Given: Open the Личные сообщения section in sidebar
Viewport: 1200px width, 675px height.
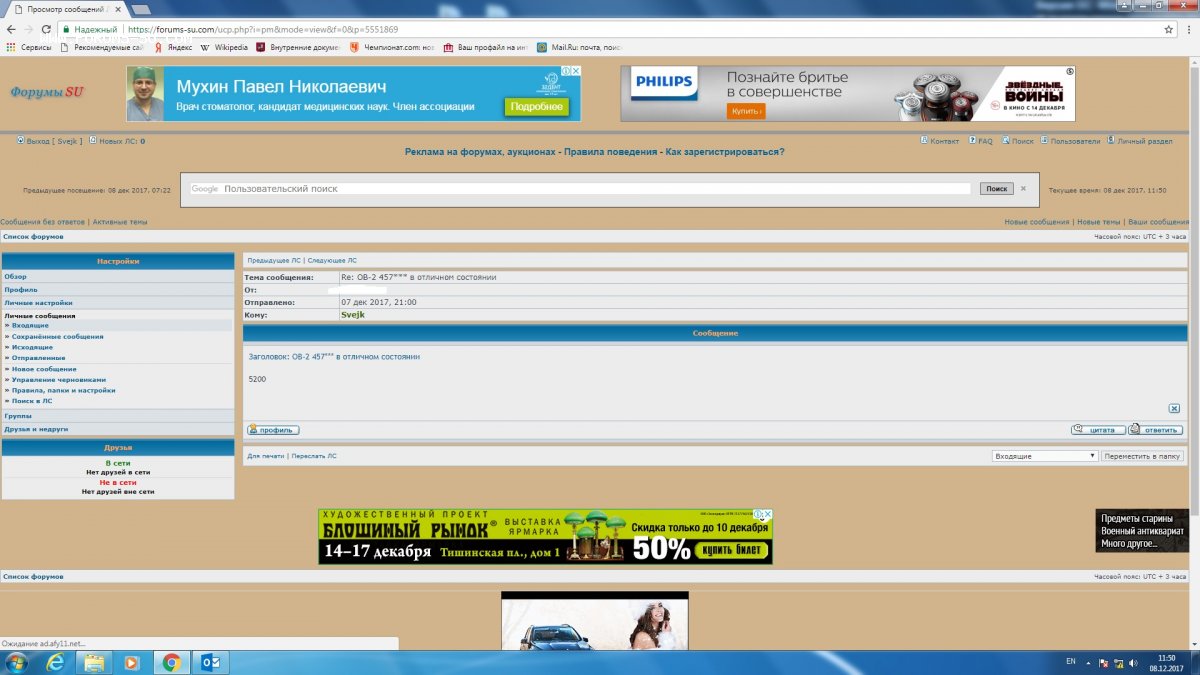Looking at the screenshot, I should (40, 316).
